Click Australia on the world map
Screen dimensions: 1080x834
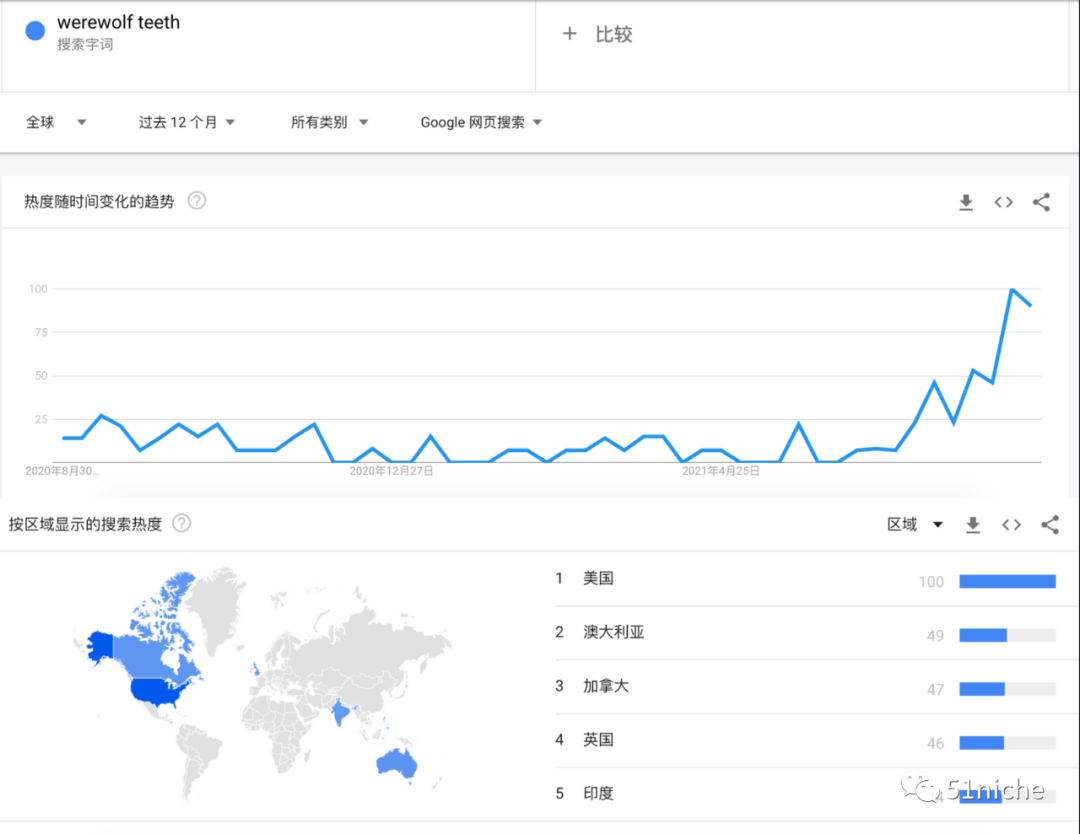(x=398, y=762)
